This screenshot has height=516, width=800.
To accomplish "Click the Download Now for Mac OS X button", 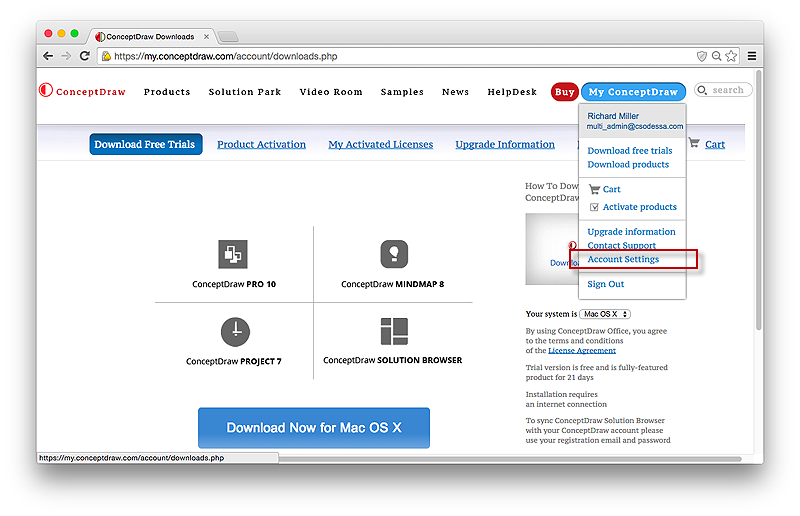I will click(x=314, y=428).
